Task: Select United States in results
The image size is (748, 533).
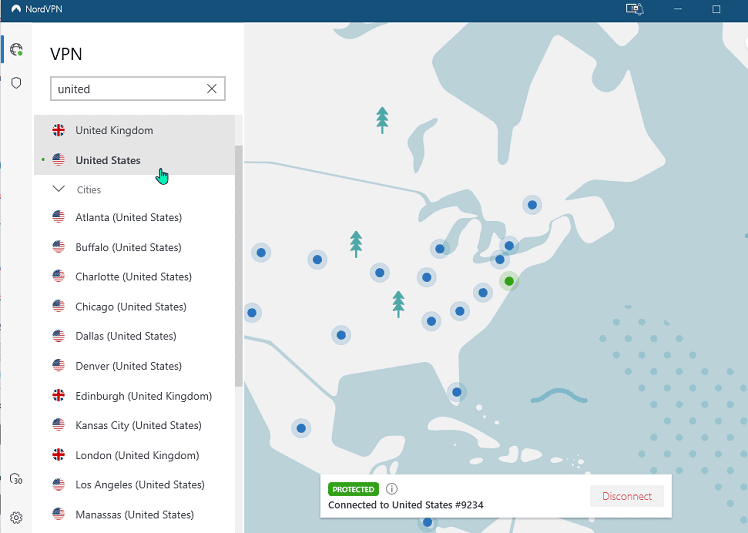Action: 135,160
